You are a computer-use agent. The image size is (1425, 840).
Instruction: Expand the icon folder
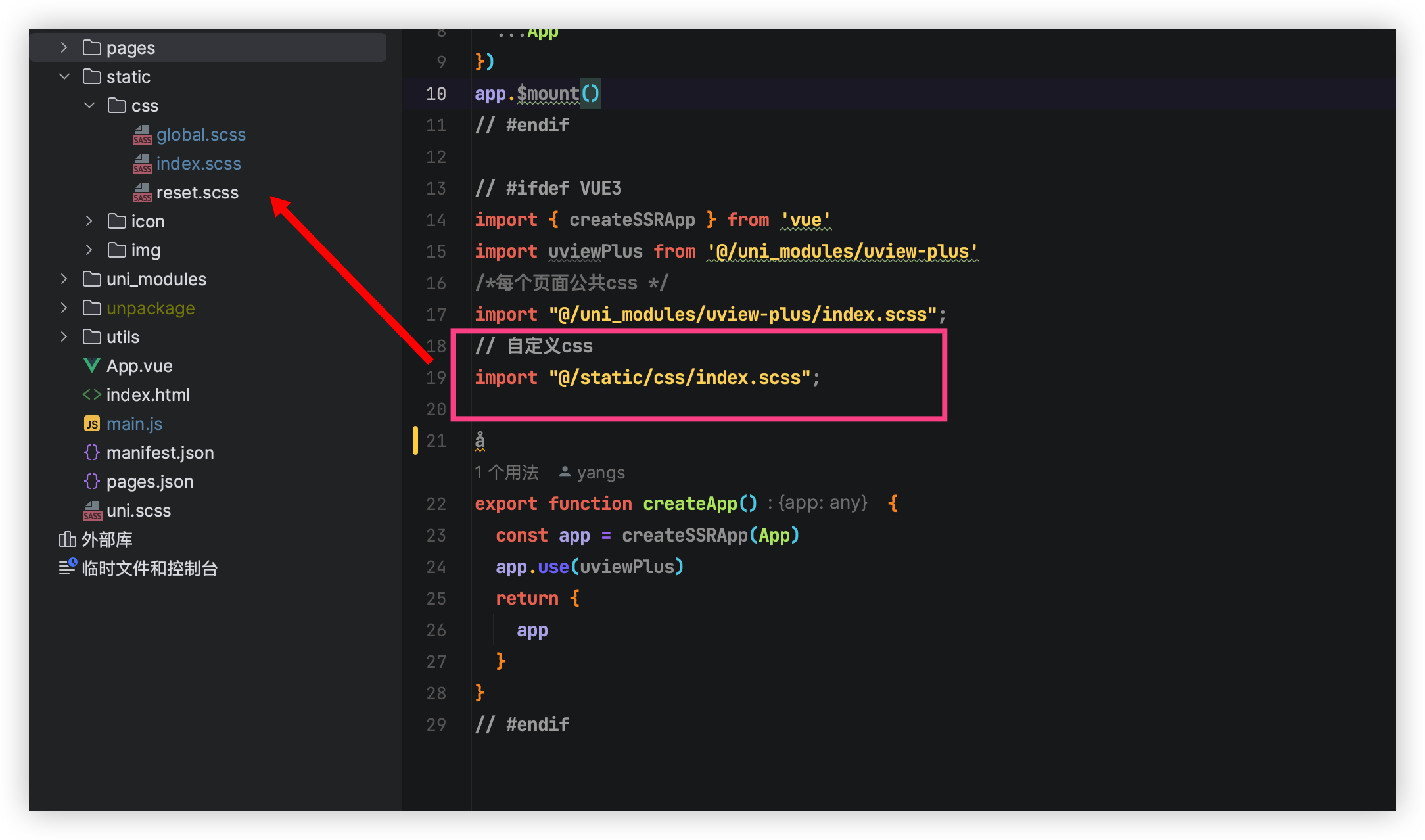89,222
